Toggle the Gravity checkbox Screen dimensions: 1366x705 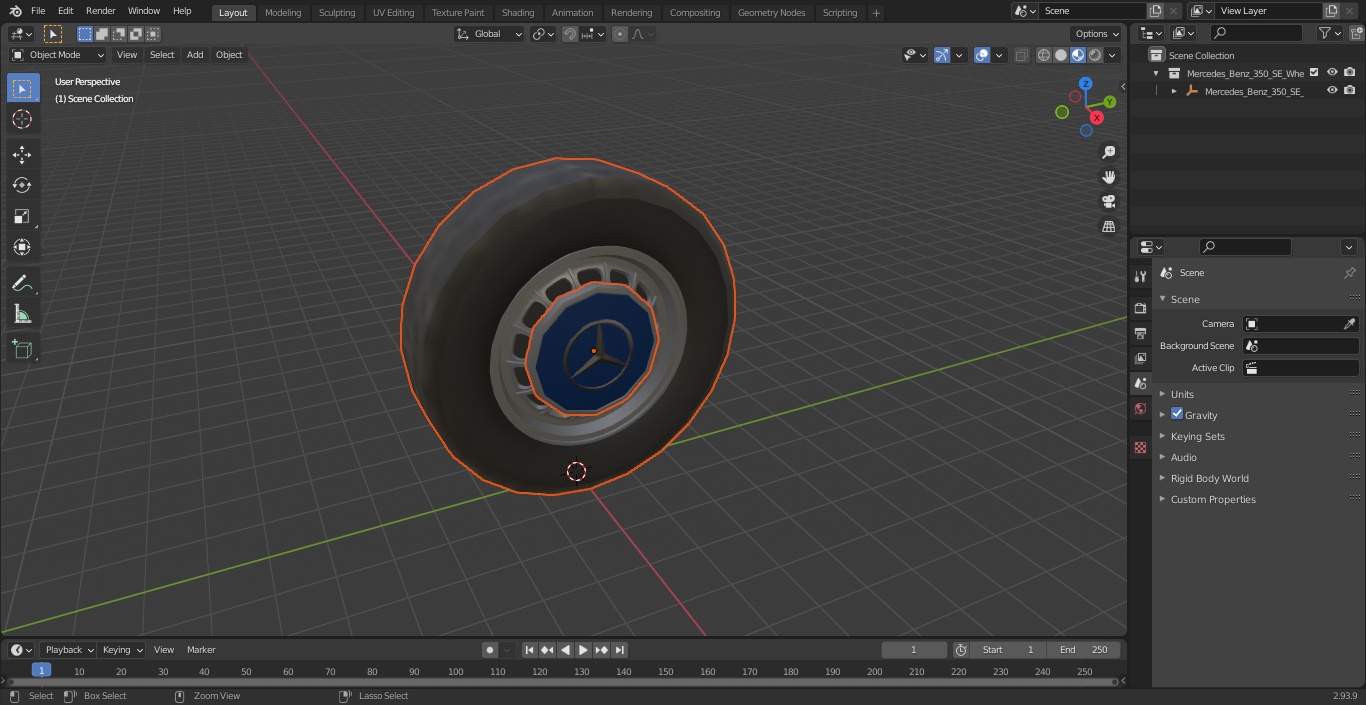coord(1177,414)
